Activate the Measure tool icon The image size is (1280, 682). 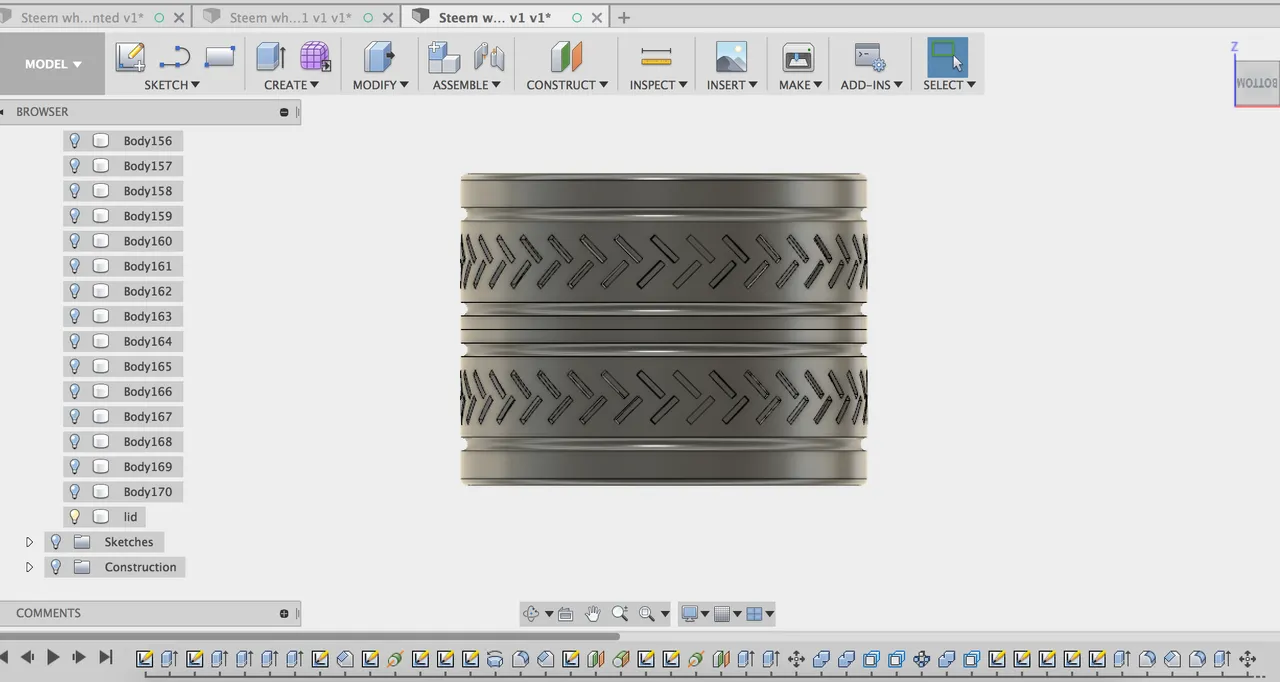click(656, 57)
